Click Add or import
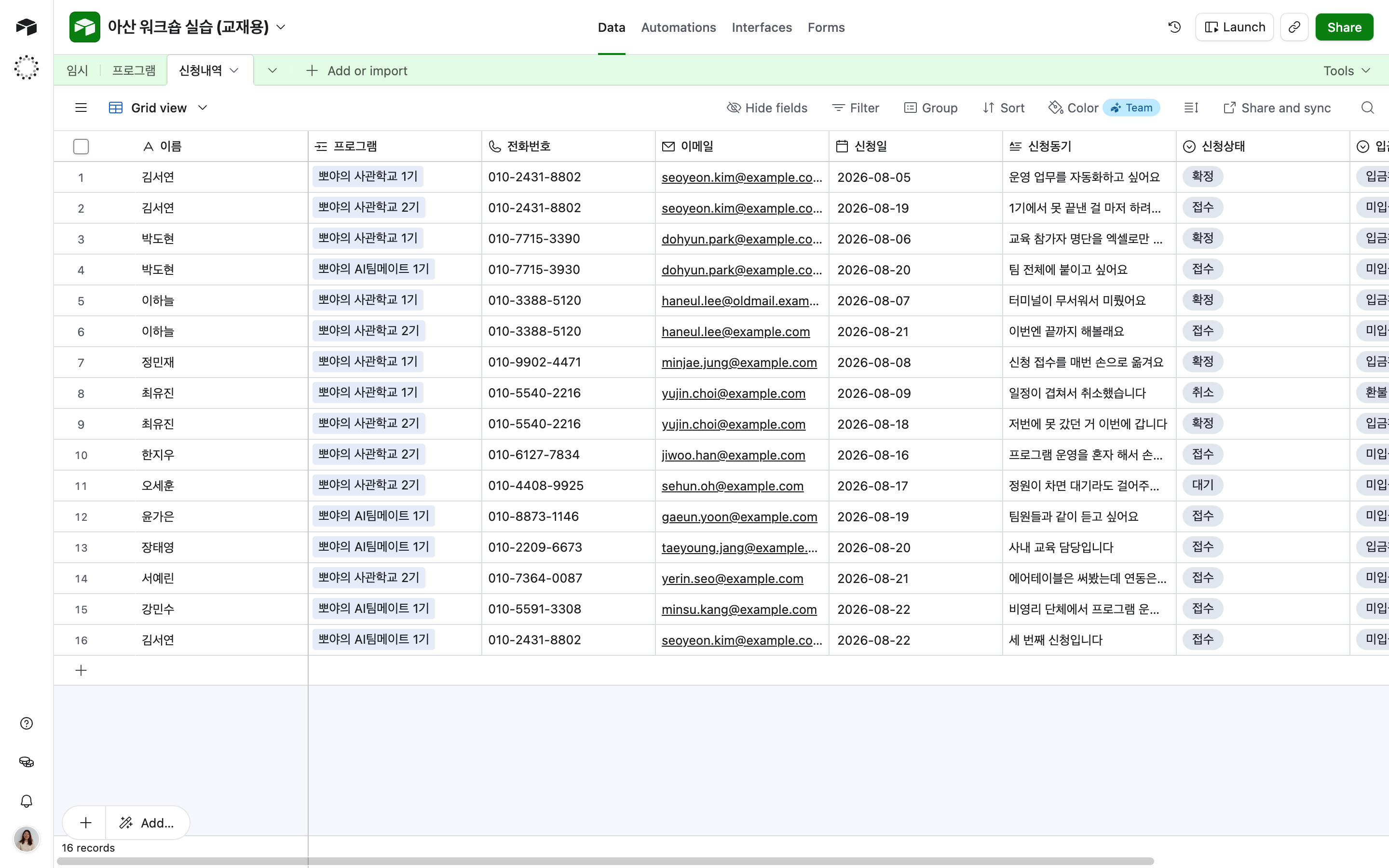The width and height of the screenshot is (1389, 868). click(356, 70)
